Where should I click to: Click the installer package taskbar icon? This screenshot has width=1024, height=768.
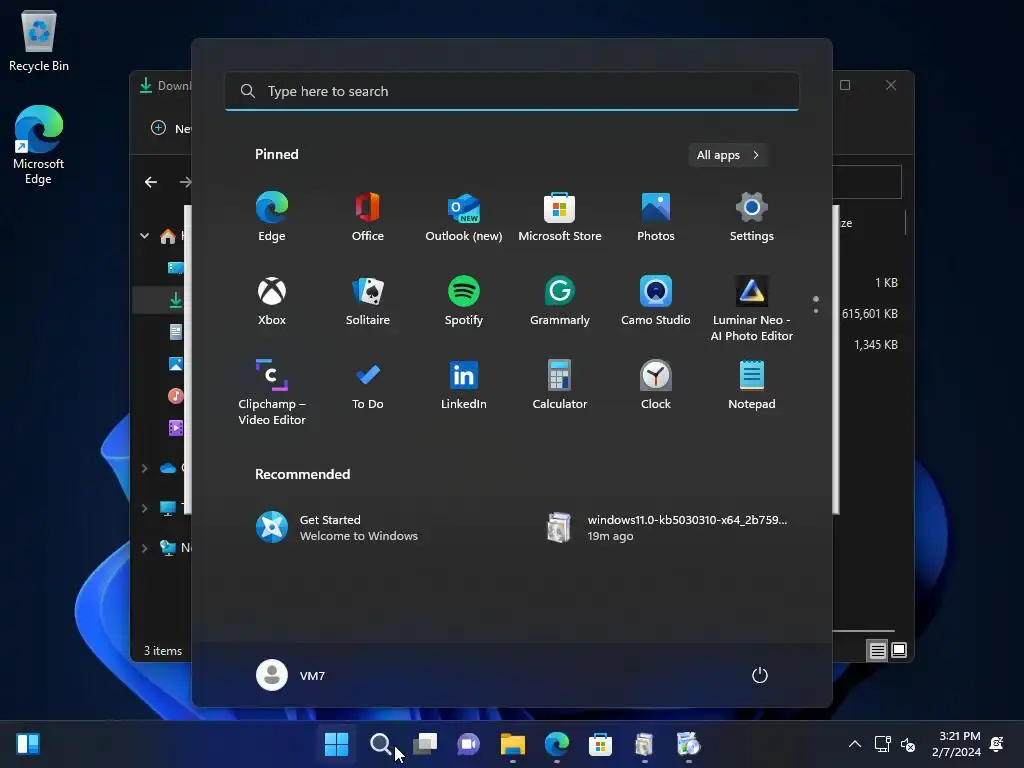click(645, 744)
